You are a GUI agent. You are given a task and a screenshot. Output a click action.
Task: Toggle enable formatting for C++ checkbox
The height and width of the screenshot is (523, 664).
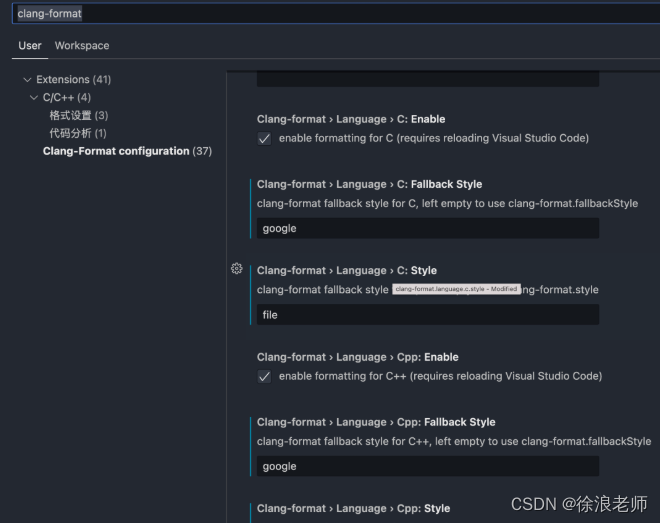[265, 376]
